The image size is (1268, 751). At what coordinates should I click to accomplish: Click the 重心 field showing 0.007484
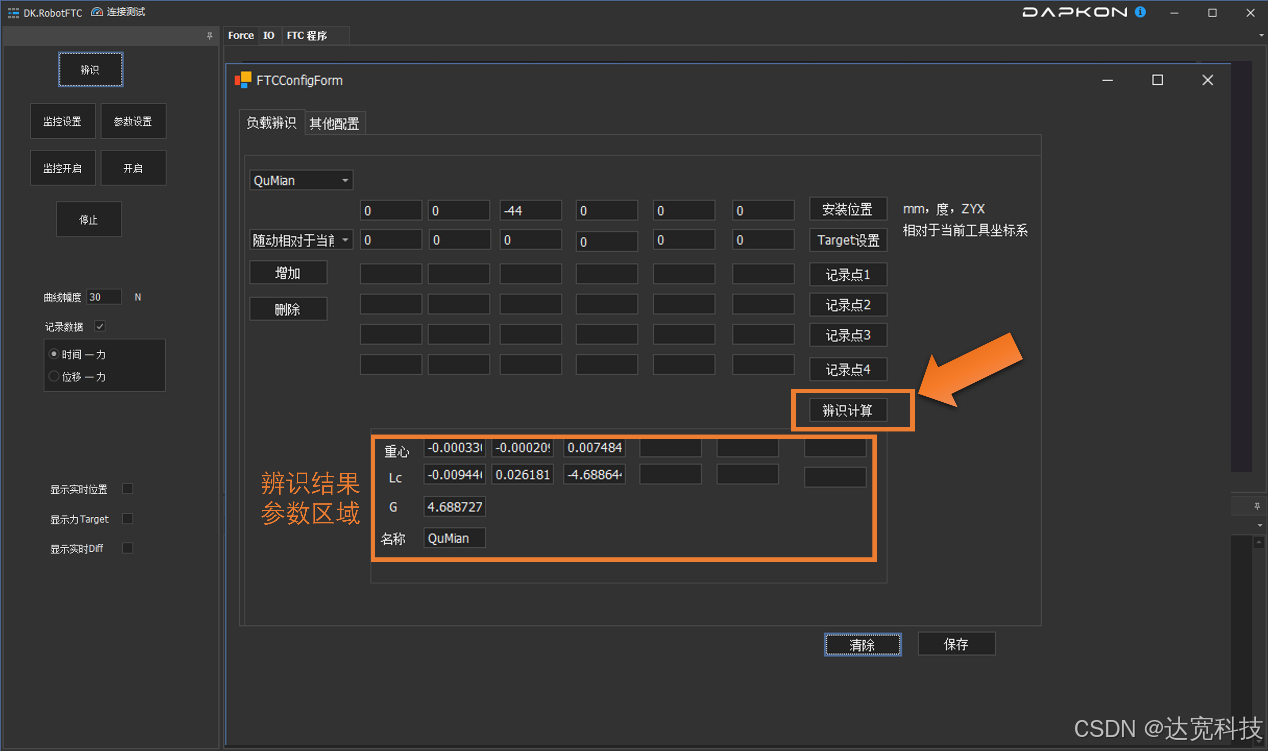[x=595, y=447]
